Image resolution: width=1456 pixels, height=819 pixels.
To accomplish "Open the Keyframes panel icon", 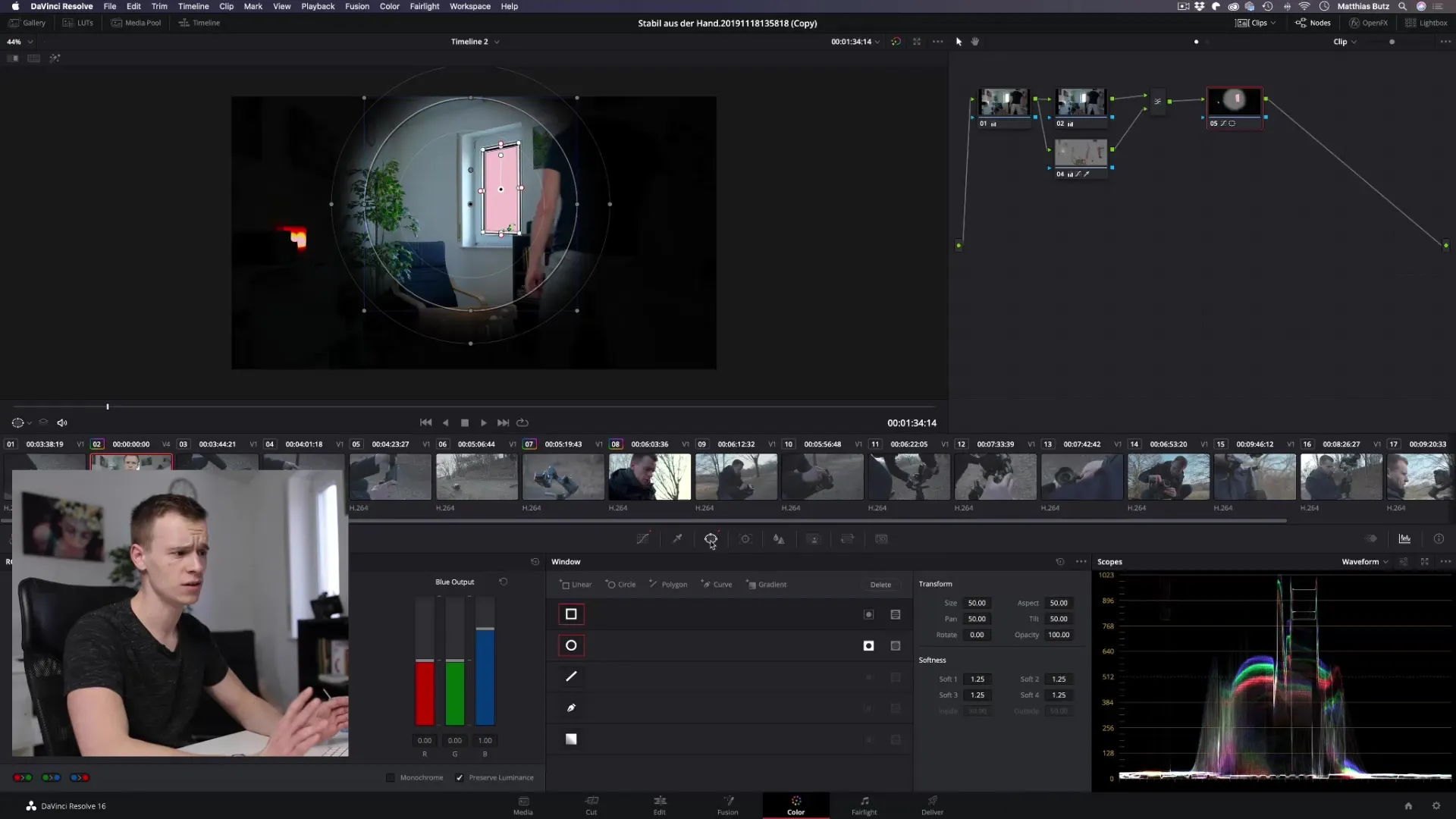I will click(1371, 538).
